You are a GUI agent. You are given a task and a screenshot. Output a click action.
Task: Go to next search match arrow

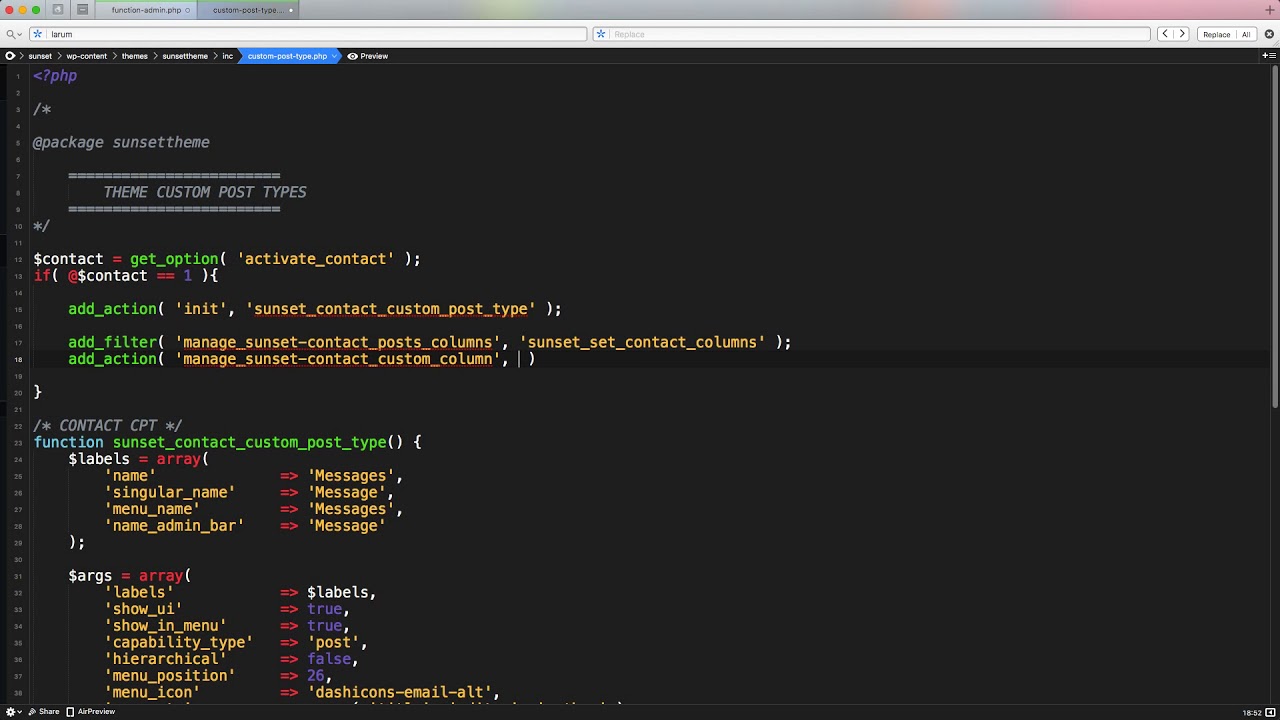coord(1181,34)
